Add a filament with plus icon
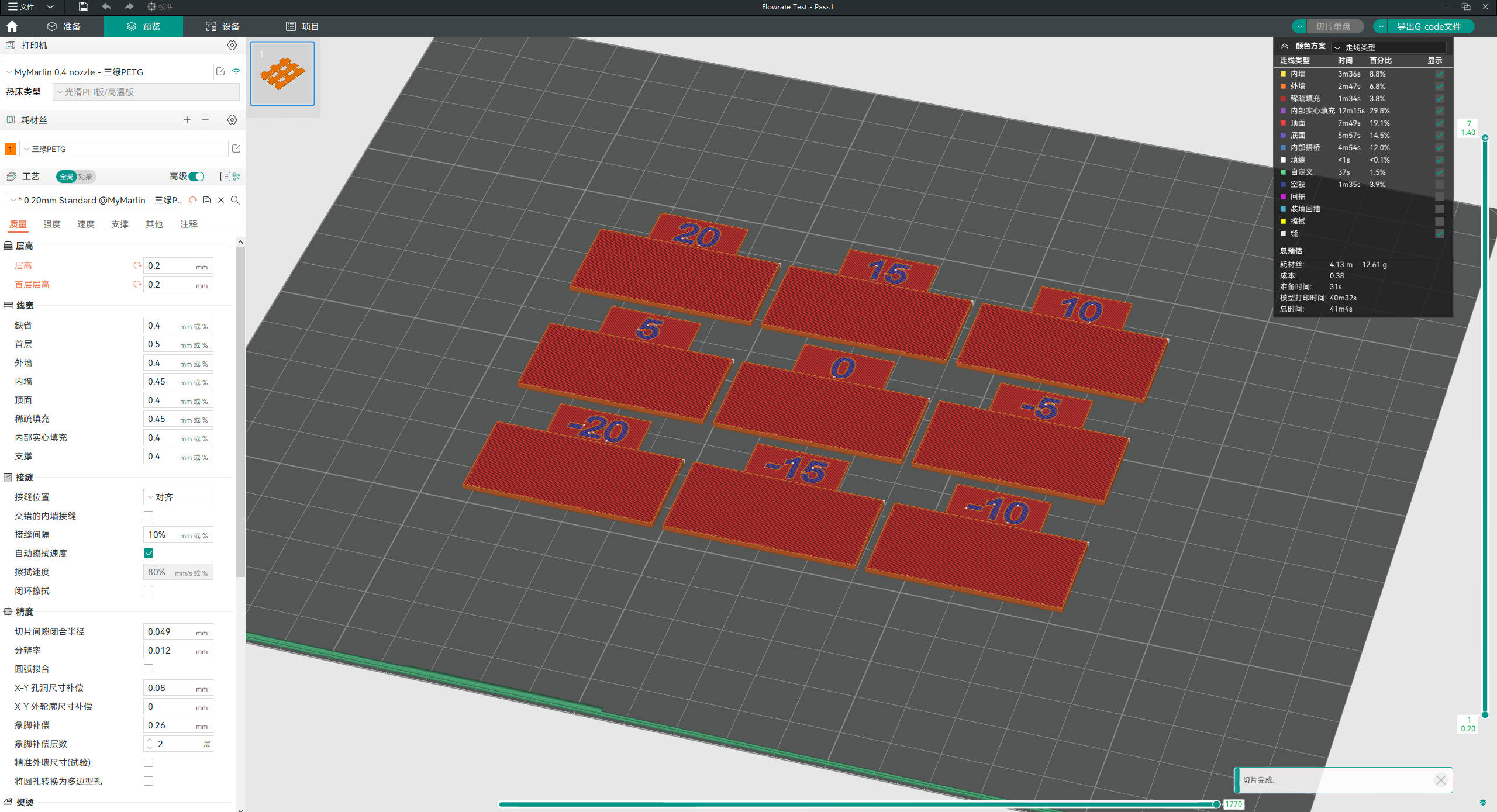The image size is (1497, 812). pyautogui.click(x=187, y=120)
